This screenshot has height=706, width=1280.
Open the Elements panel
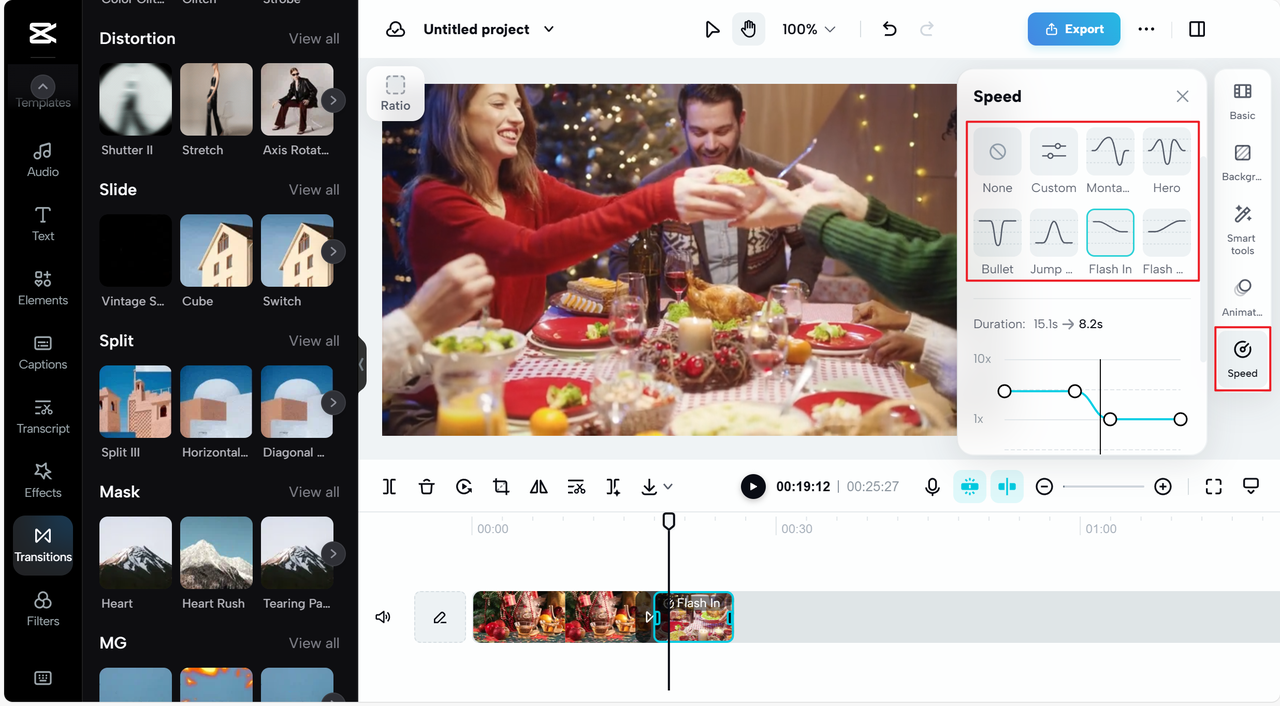point(43,288)
